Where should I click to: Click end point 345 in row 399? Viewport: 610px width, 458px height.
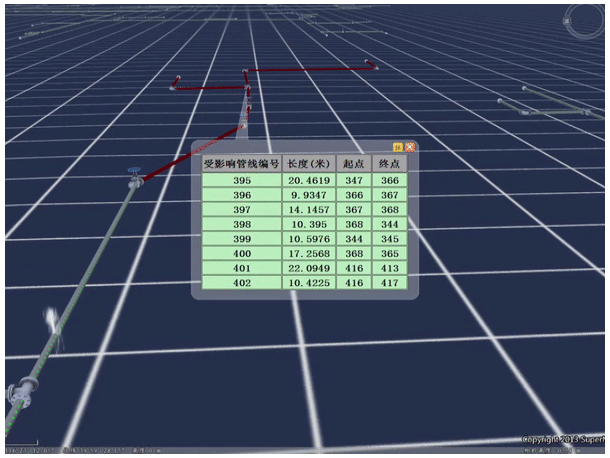tap(389, 239)
